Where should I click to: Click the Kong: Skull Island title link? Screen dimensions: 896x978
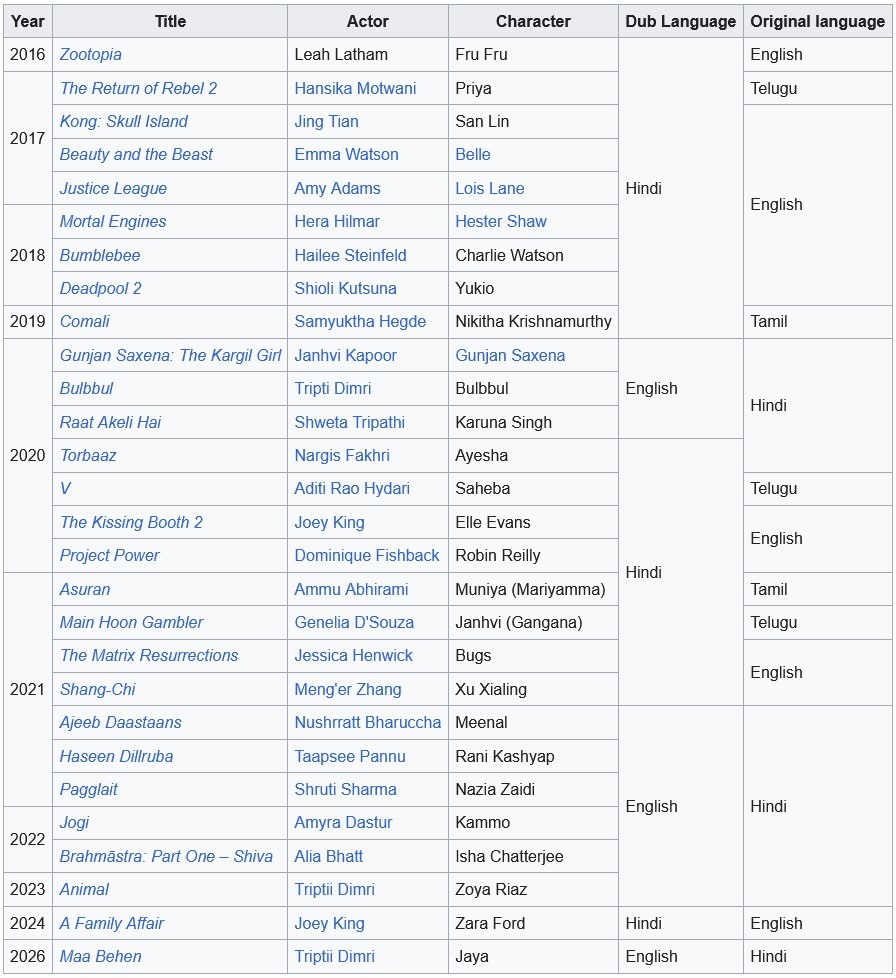[x=123, y=121]
